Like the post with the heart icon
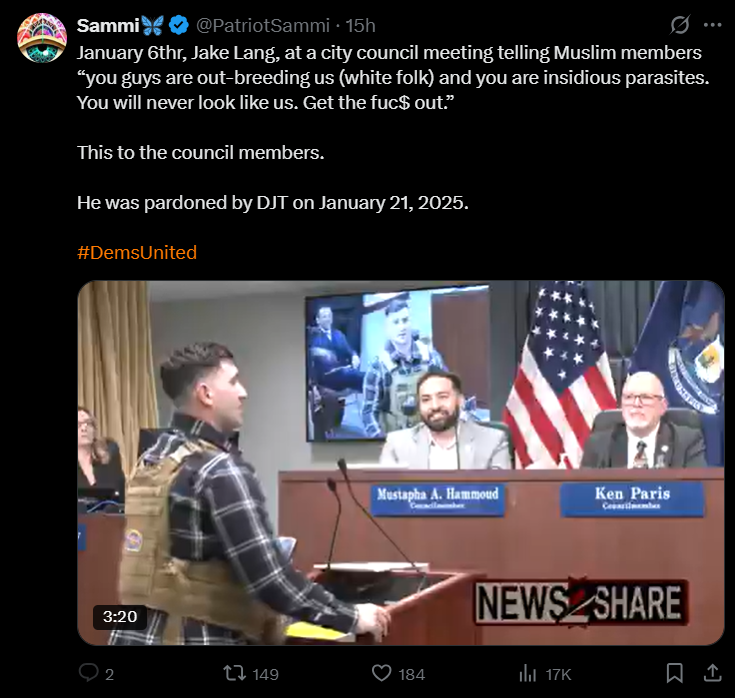 coord(382,673)
